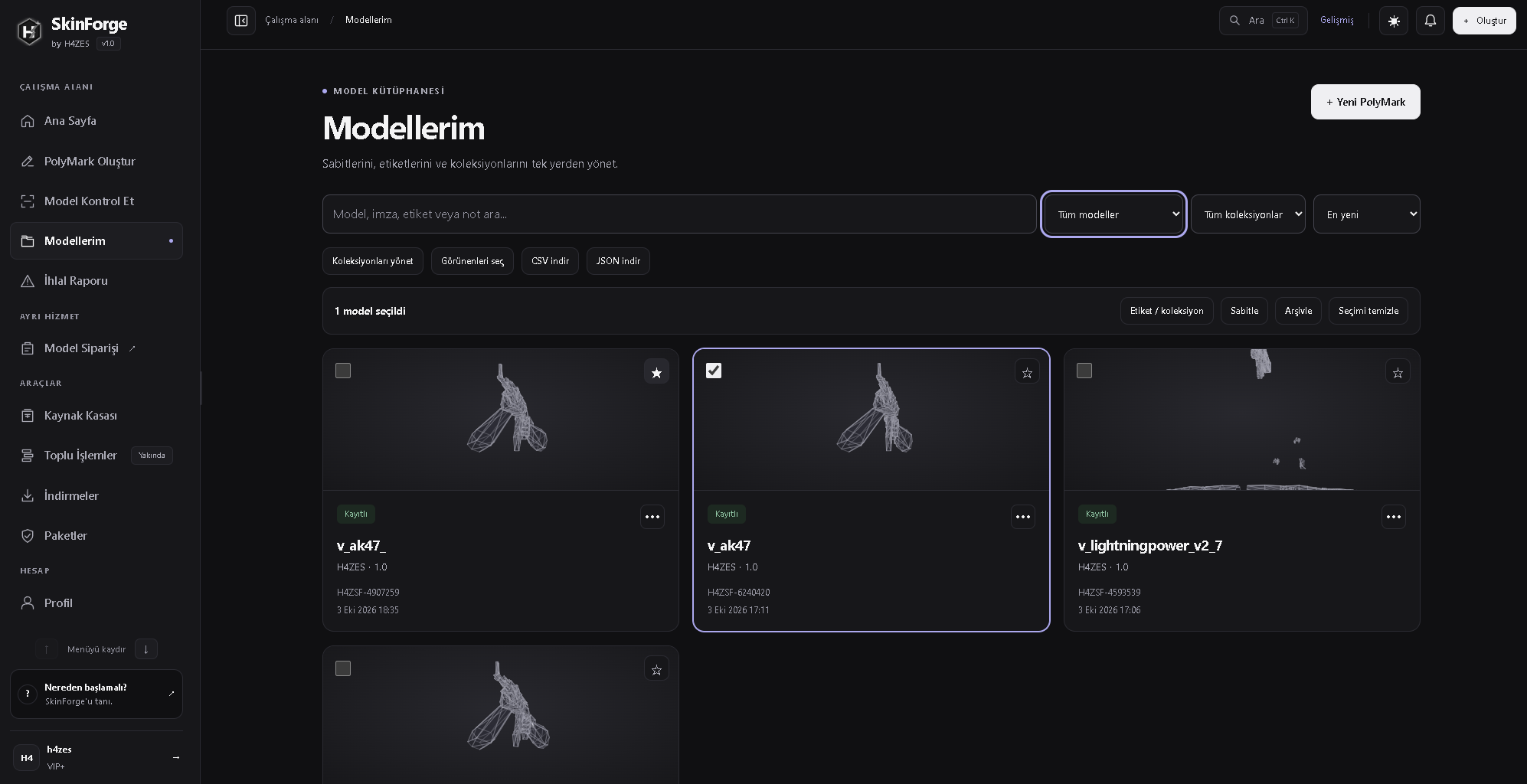1527x784 pixels.
Task: Click the user logout arrow icon
Action: pyautogui.click(x=176, y=757)
